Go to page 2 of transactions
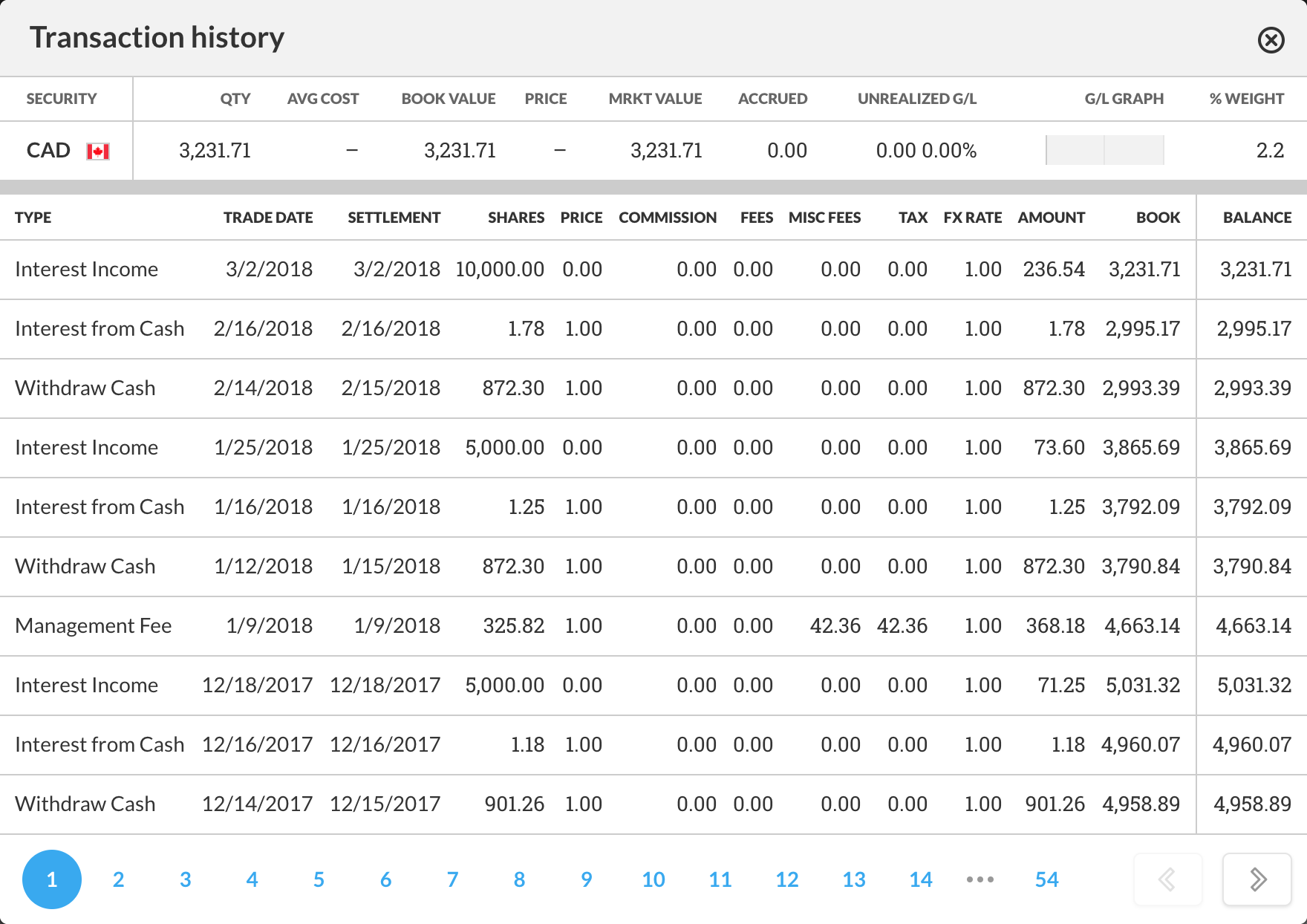The height and width of the screenshot is (924, 1307). (118, 879)
